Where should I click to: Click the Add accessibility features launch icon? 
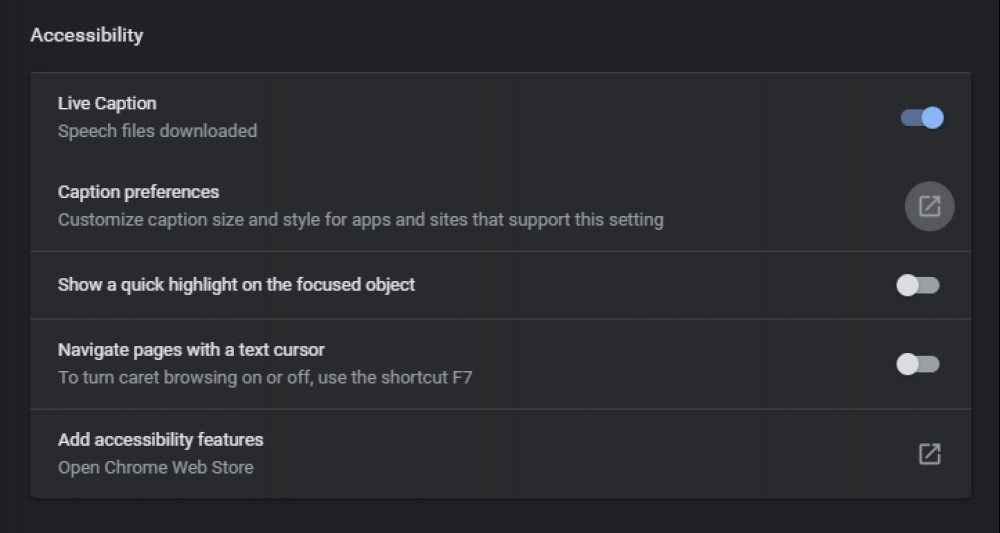[929, 454]
